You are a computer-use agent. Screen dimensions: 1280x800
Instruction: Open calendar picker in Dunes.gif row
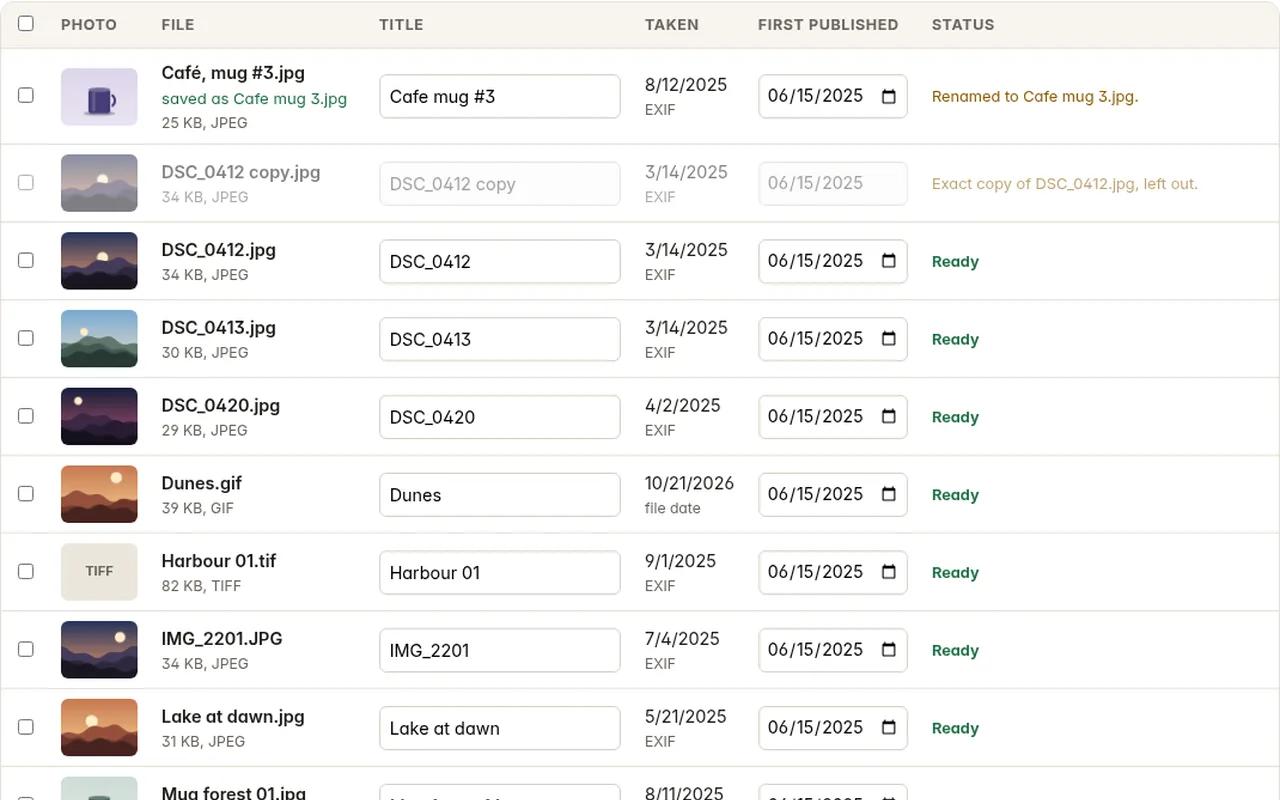click(x=888, y=495)
